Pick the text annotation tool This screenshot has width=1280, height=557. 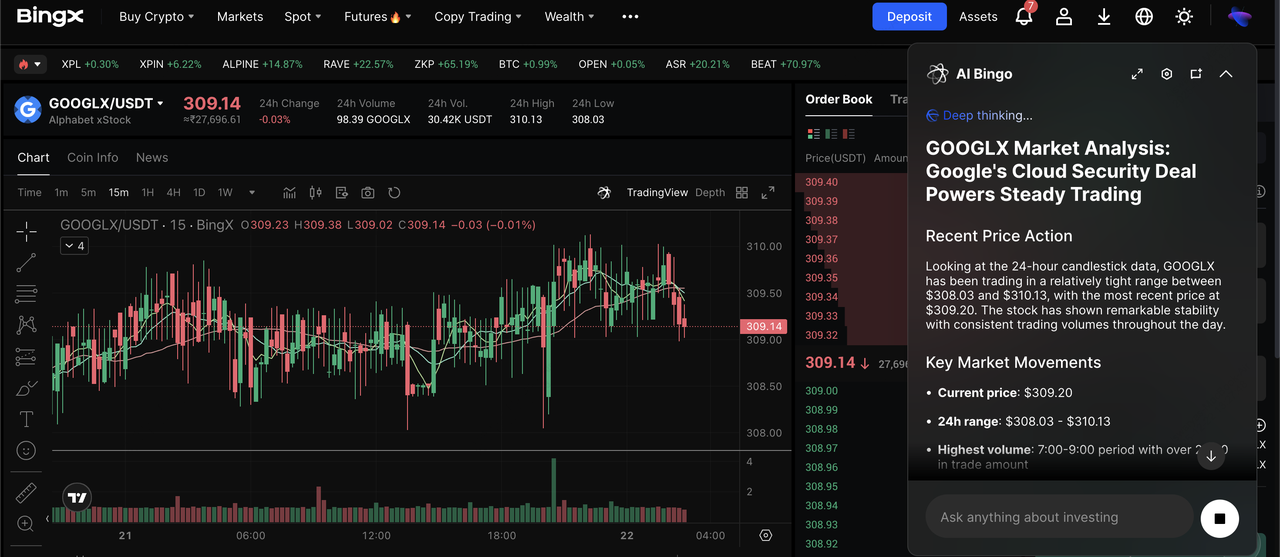(x=26, y=419)
